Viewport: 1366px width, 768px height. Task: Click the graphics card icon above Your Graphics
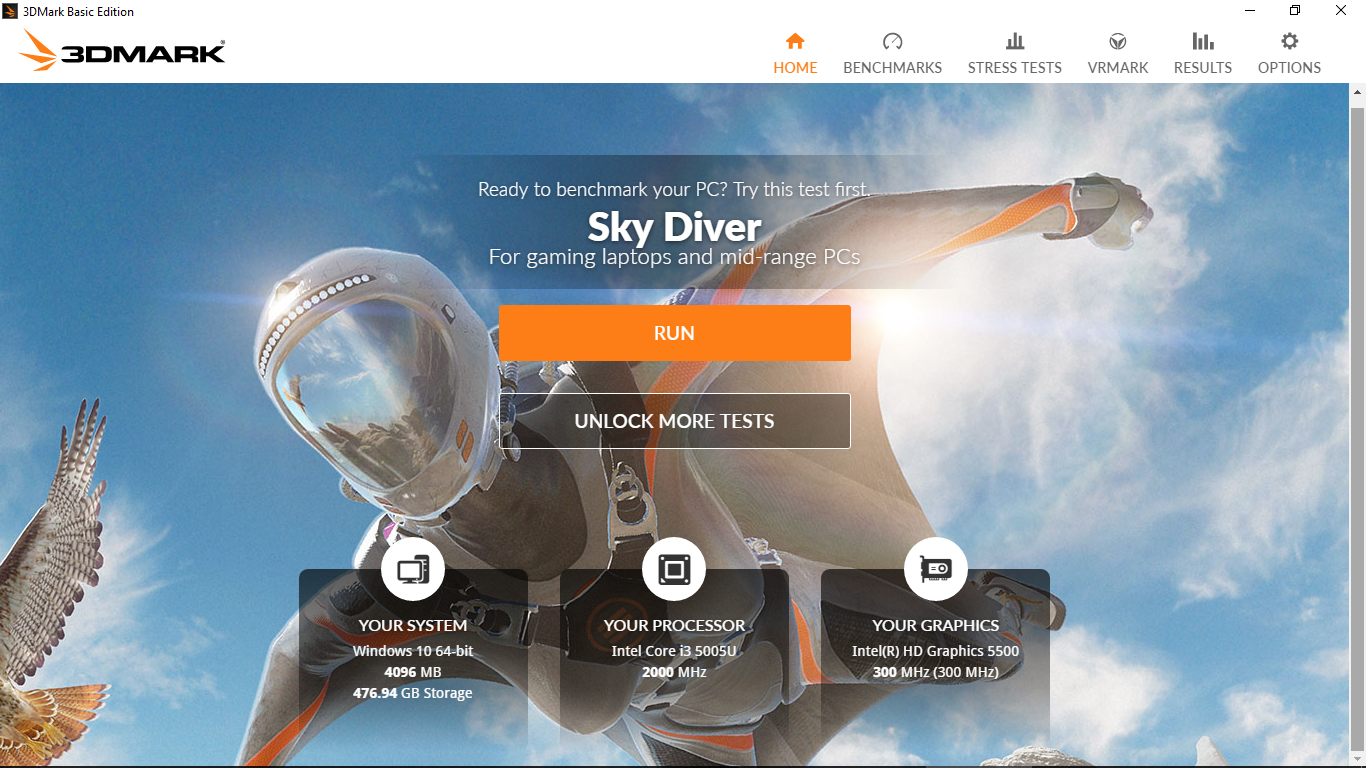pos(935,570)
